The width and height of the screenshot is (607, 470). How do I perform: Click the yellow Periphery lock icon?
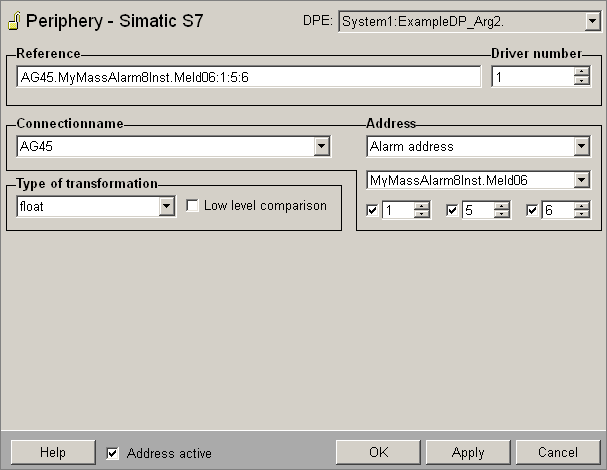click(x=12, y=20)
